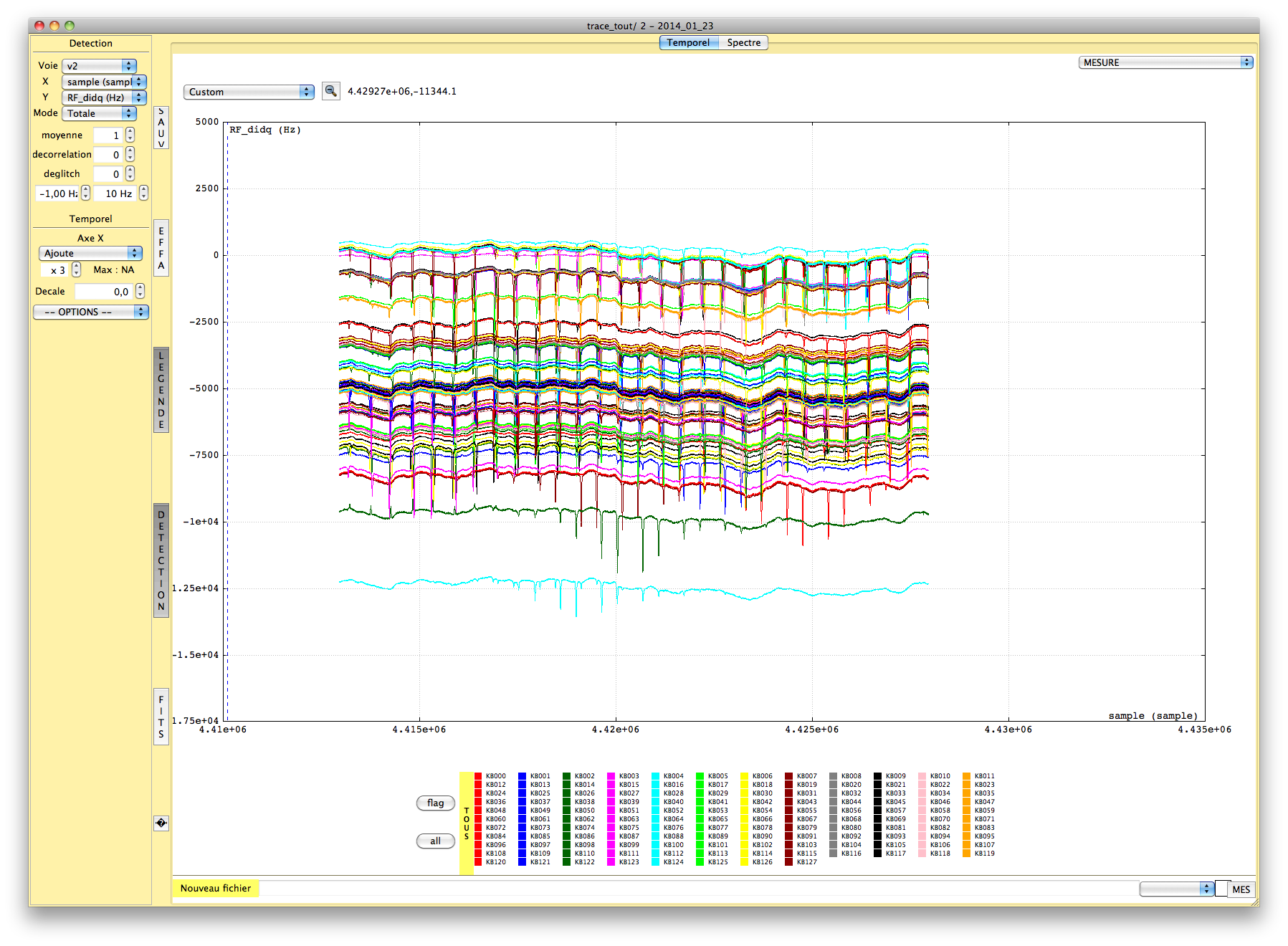Toggle the vertical DETECTION panel button
The height and width of the screenshot is (946, 1288).
click(x=161, y=560)
